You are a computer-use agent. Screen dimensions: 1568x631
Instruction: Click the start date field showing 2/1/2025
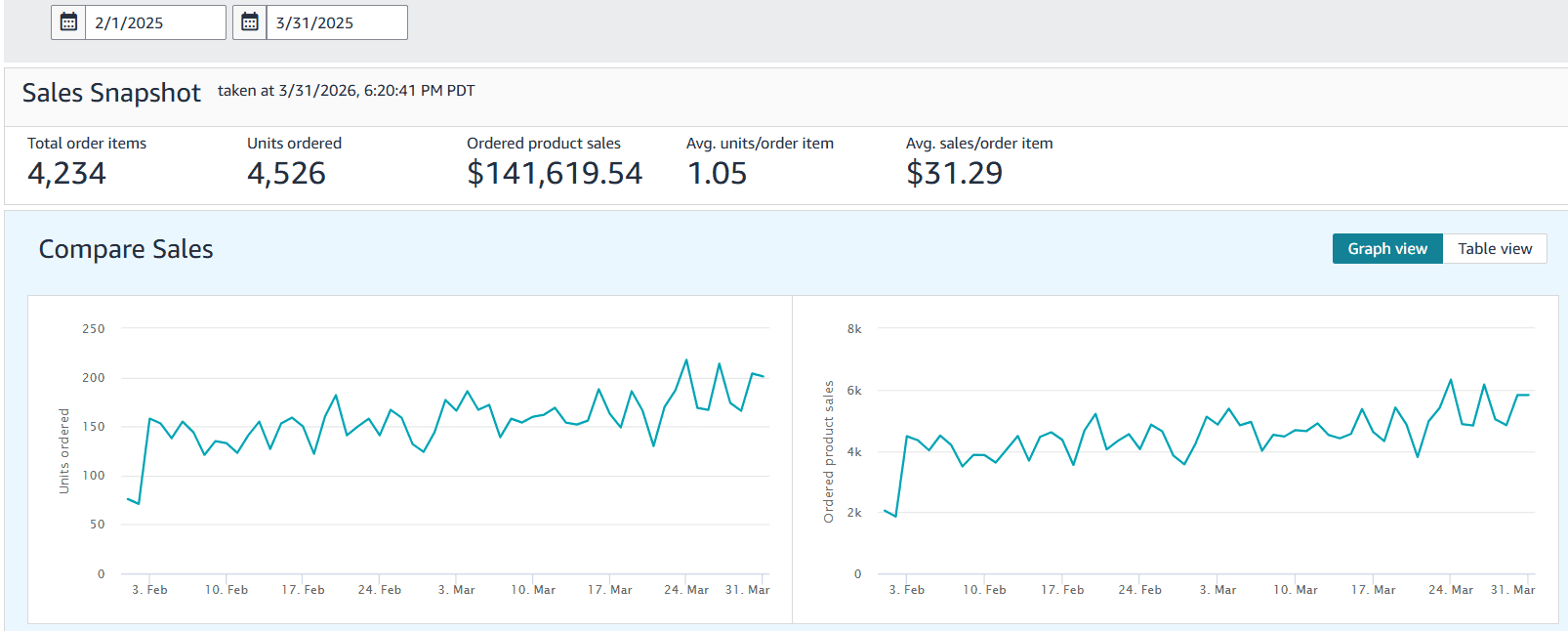coord(155,22)
